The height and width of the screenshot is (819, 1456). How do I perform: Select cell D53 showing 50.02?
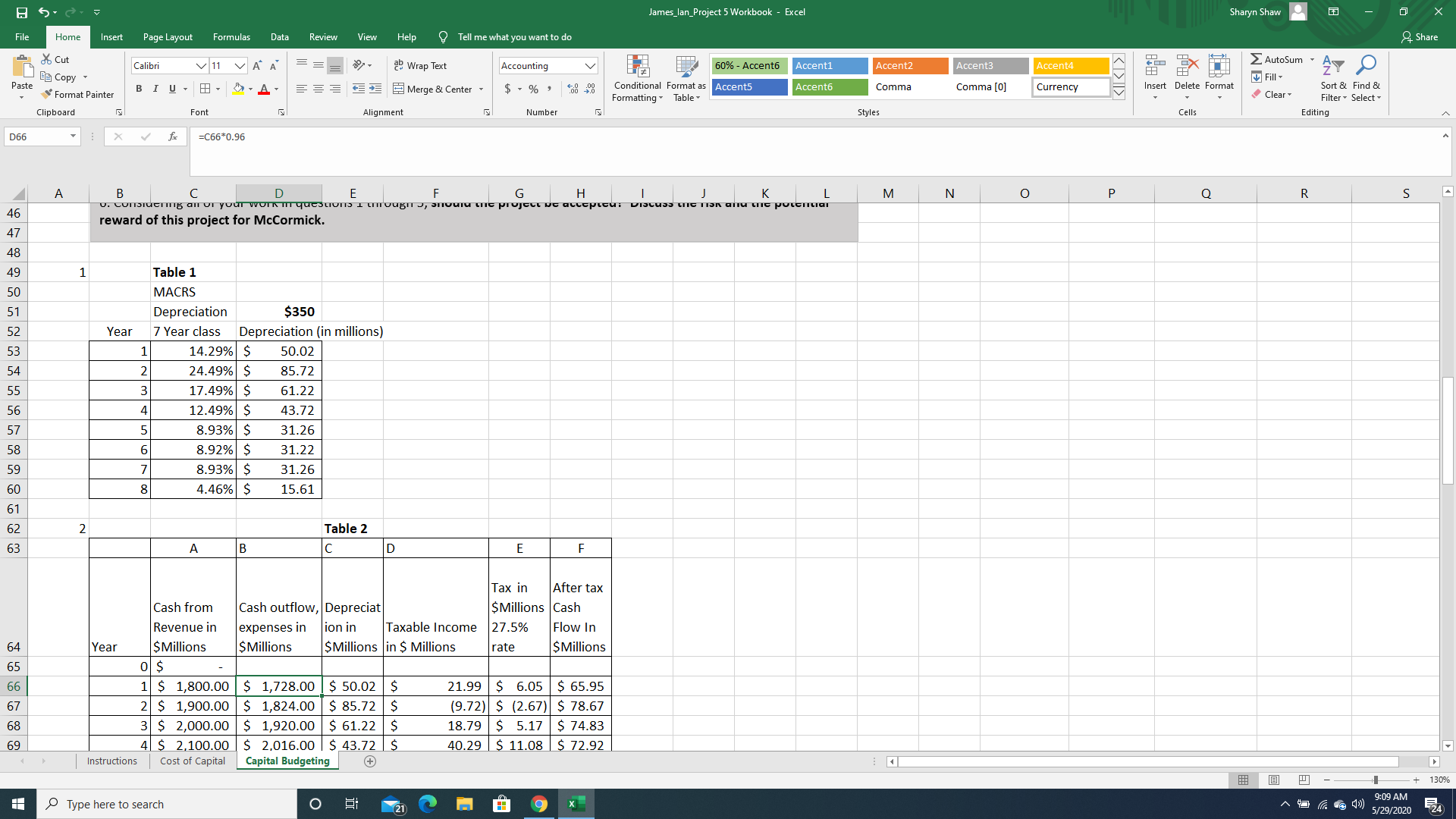(279, 351)
